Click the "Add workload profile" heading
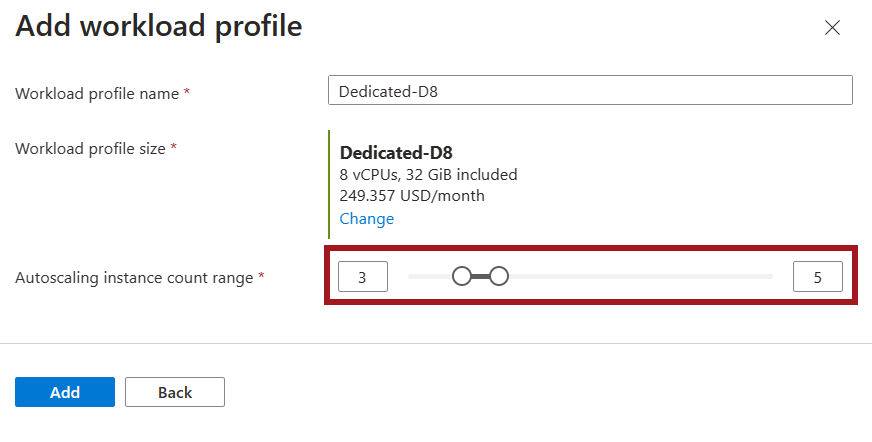Viewport: 872px width, 442px height. click(158, 26)
